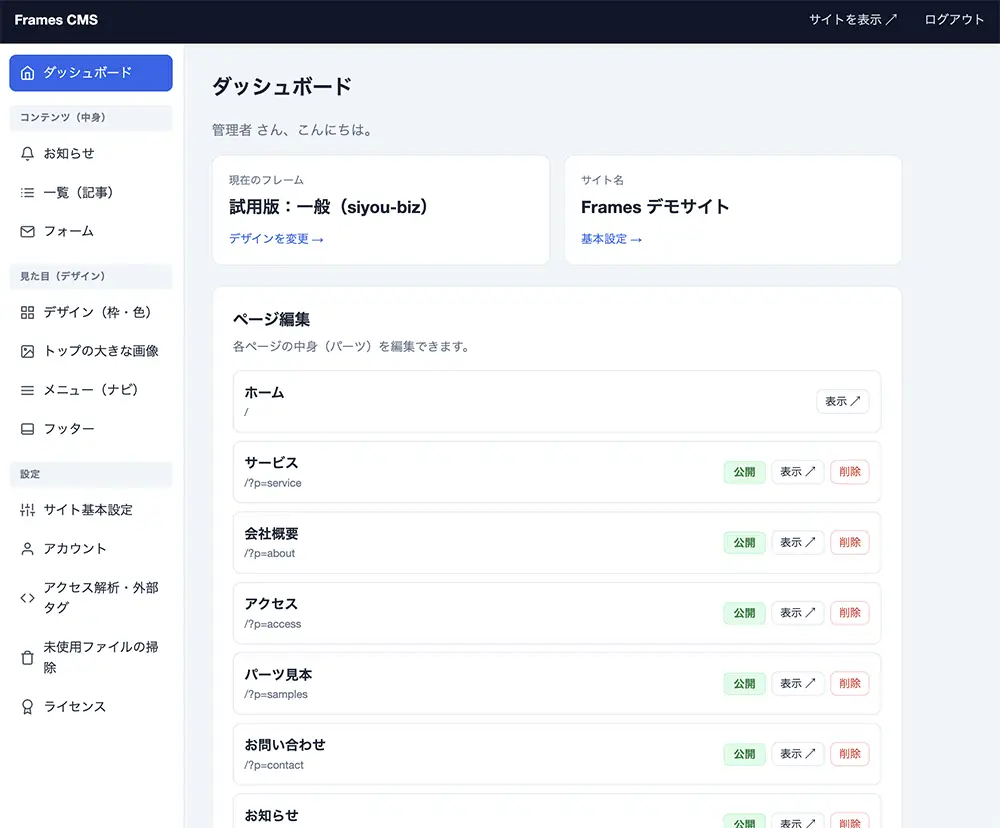Image resolution: width=1000 pixels, height=828 pixels.
Task: View the お問い合わせ page via 表示
Action: click(x=798, y=754)
